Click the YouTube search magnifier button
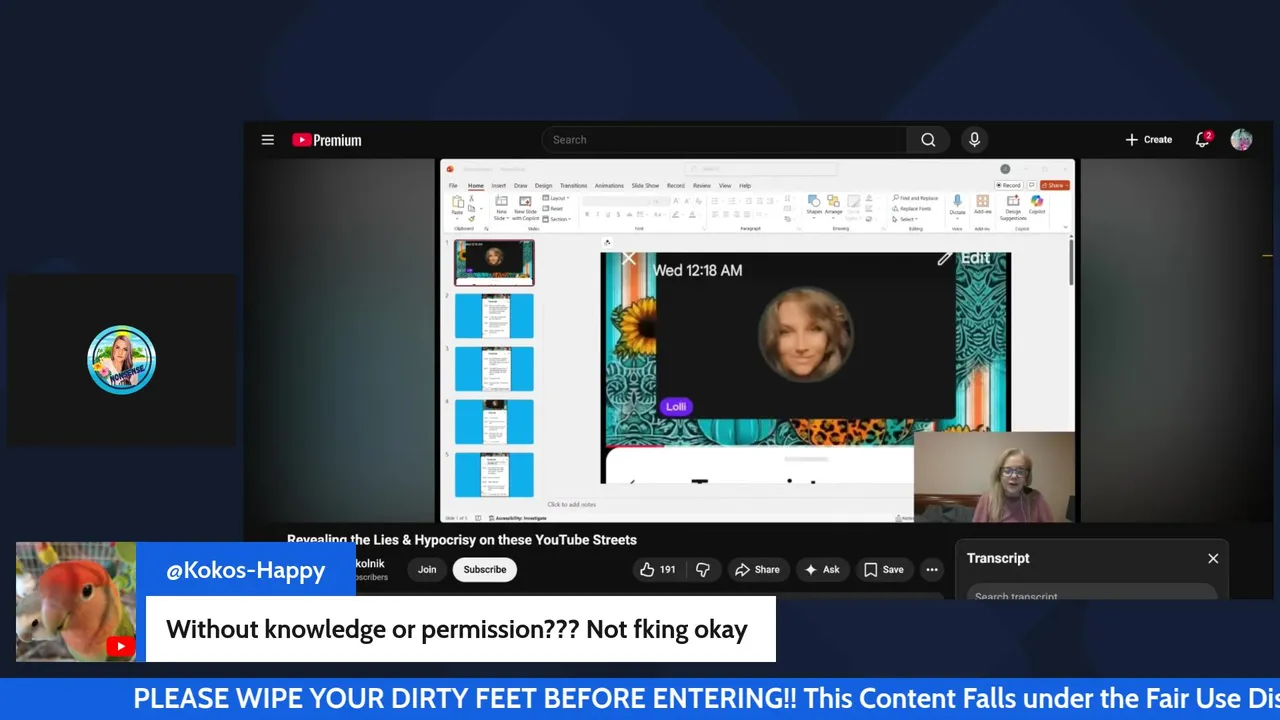 [x=928, y=140]
